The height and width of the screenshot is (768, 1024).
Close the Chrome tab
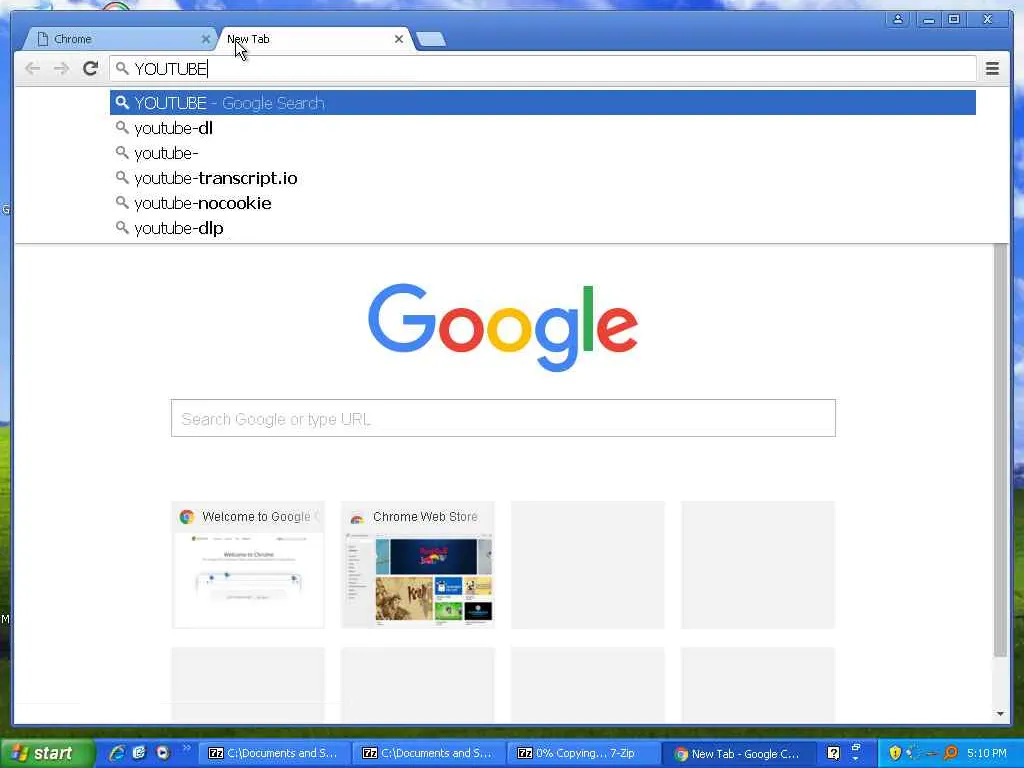pyautogui.click(x=205, y=39)
